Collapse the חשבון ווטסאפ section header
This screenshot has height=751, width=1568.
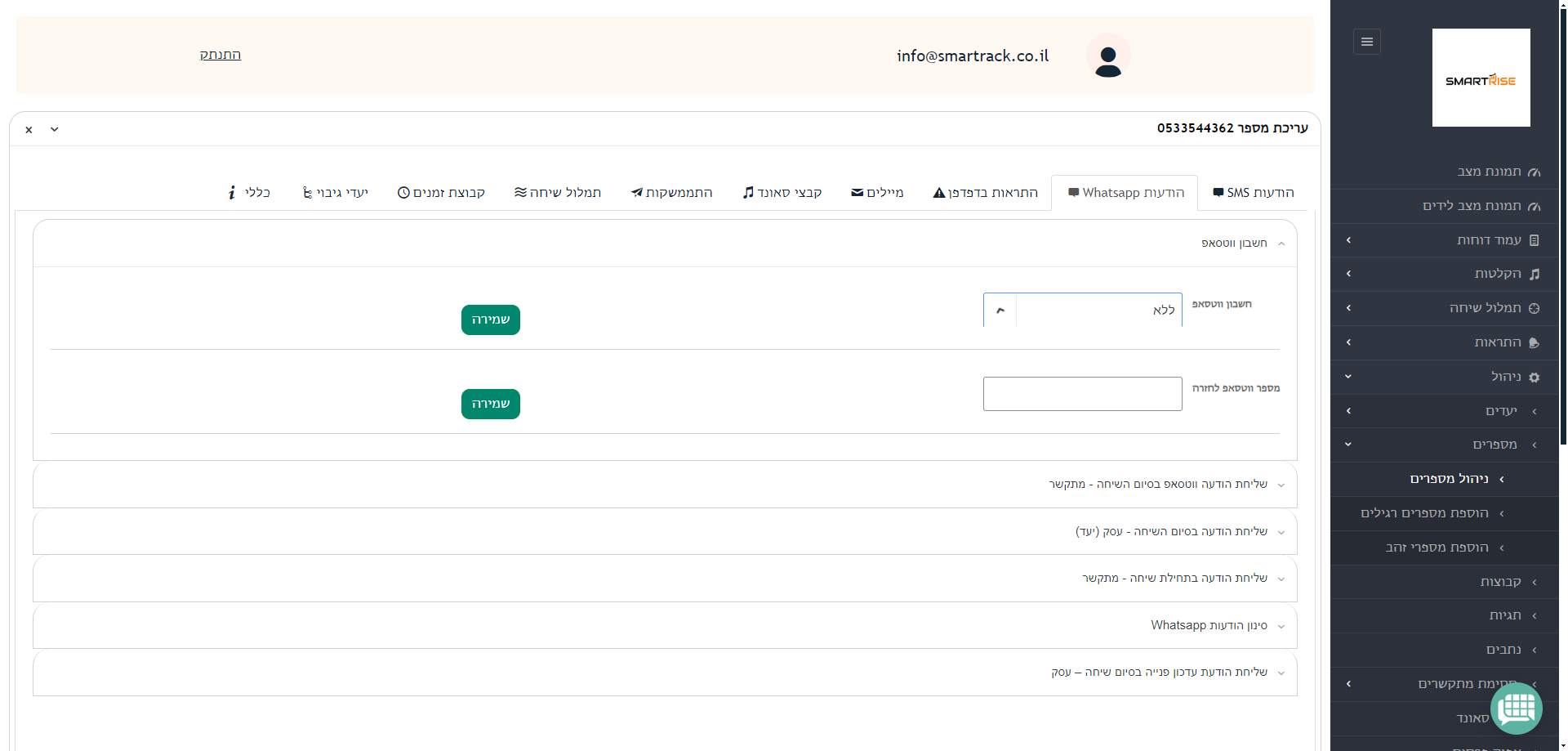pyautogui.click(x=665, y=244)
